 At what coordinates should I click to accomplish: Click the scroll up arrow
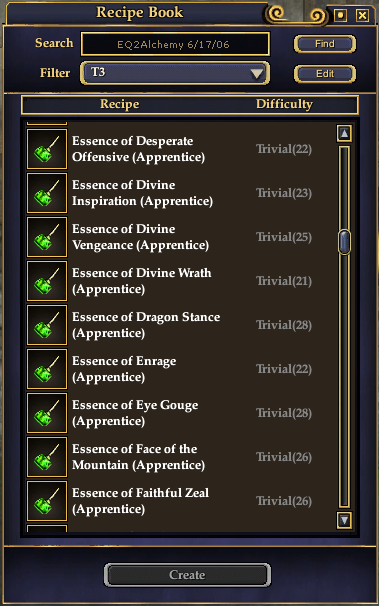click(x=344, y=133)
